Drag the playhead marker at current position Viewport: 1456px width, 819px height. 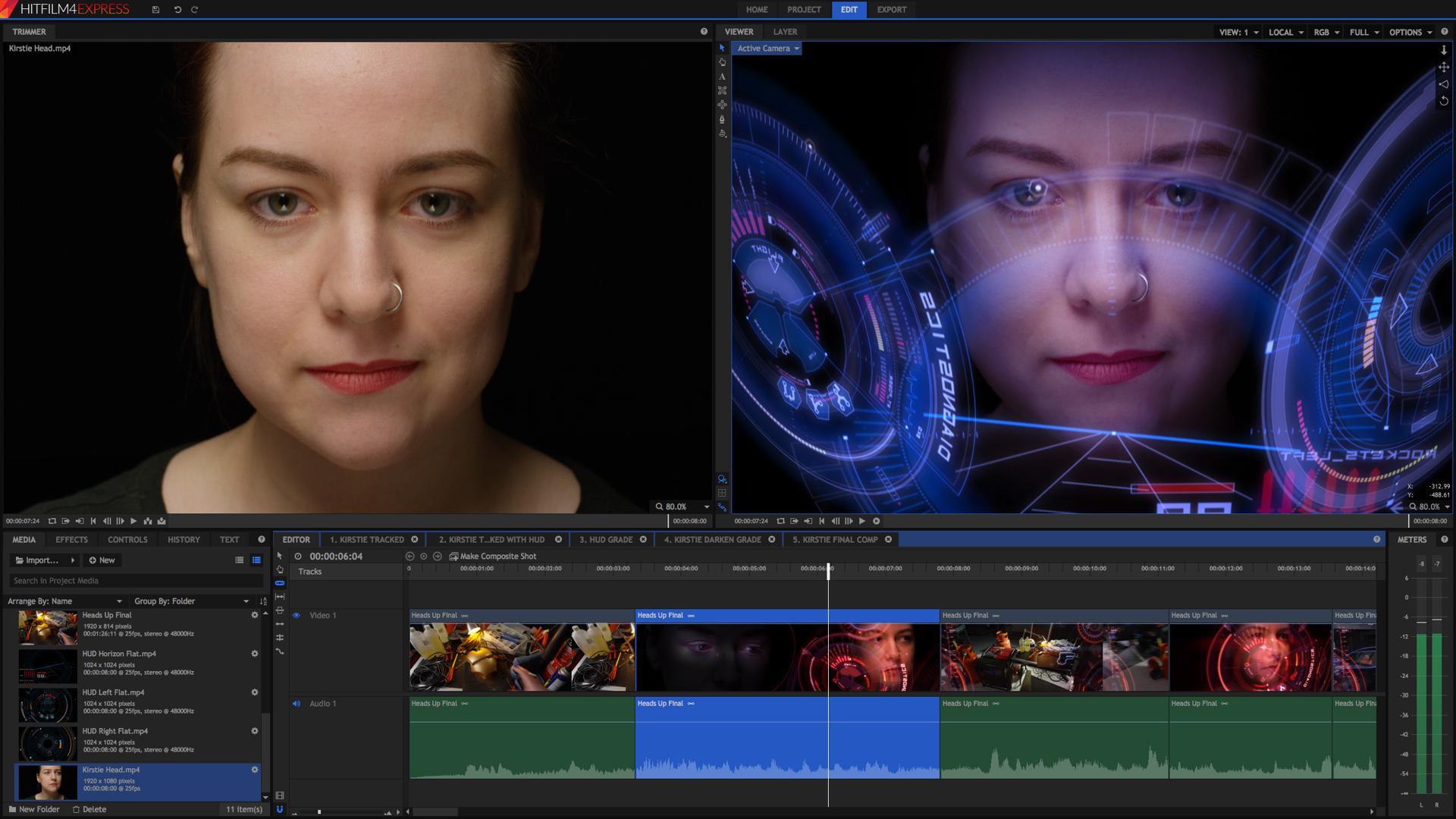point(827,568)
